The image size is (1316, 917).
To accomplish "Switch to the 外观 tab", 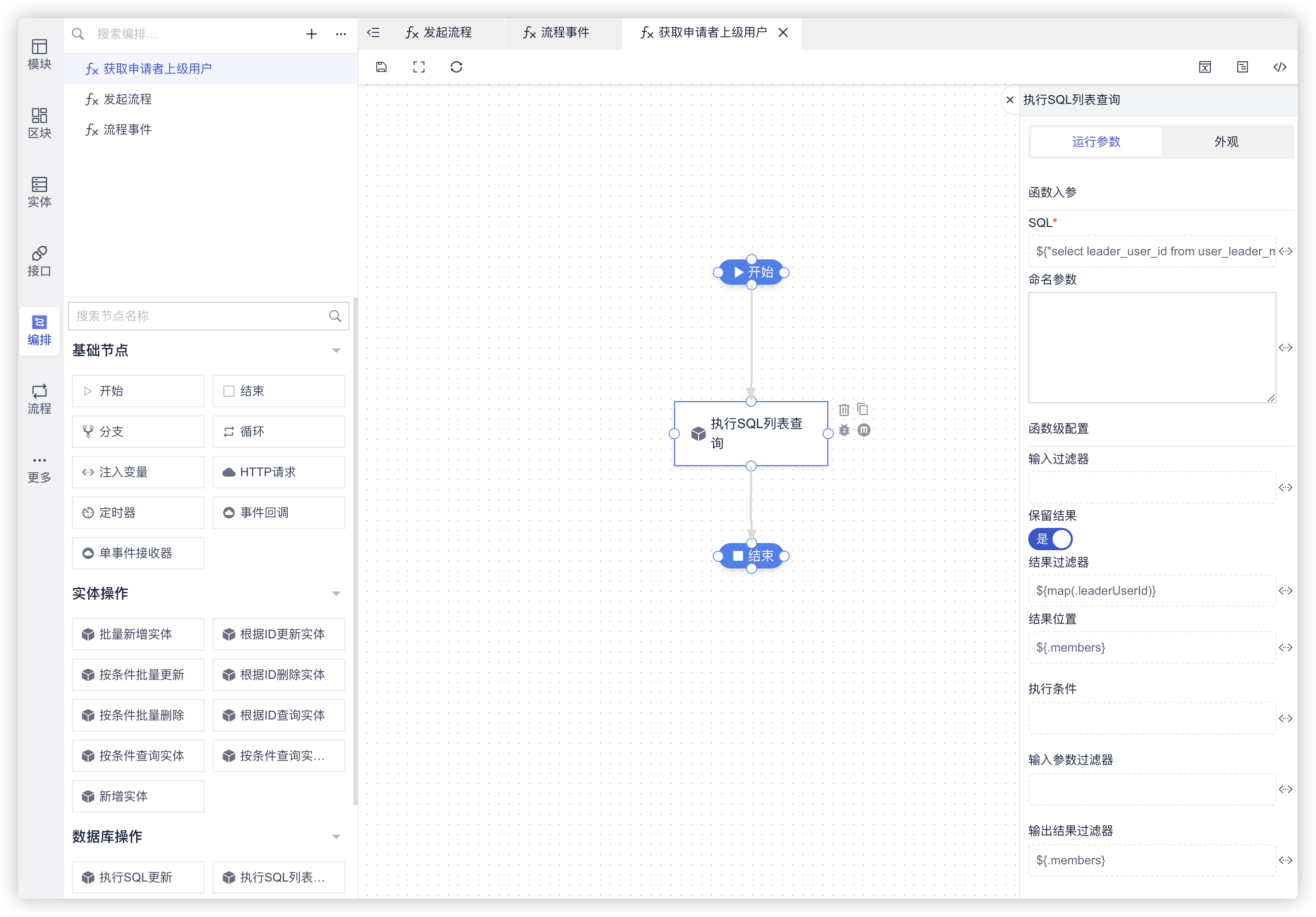I will coord(1226,141).
